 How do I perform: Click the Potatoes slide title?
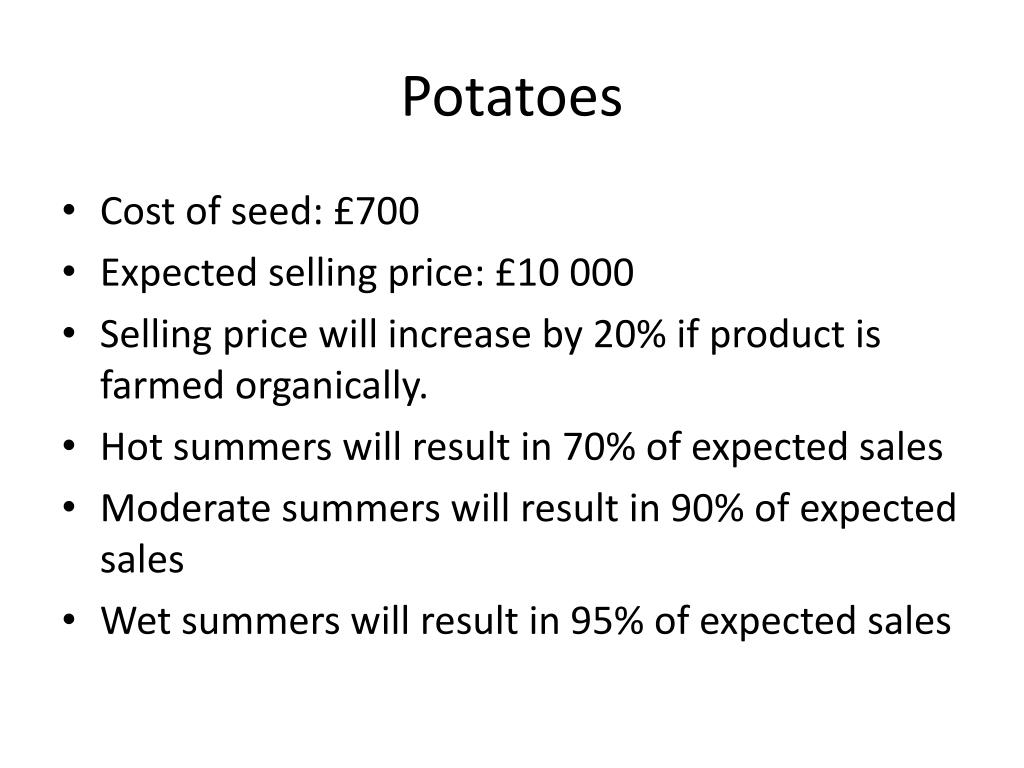click(x=511, y=97)
